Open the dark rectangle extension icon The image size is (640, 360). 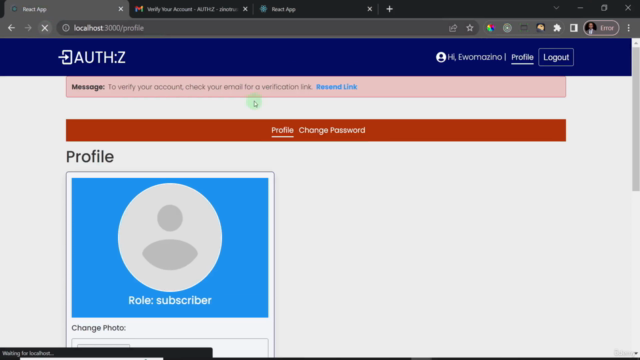[524, 28]
